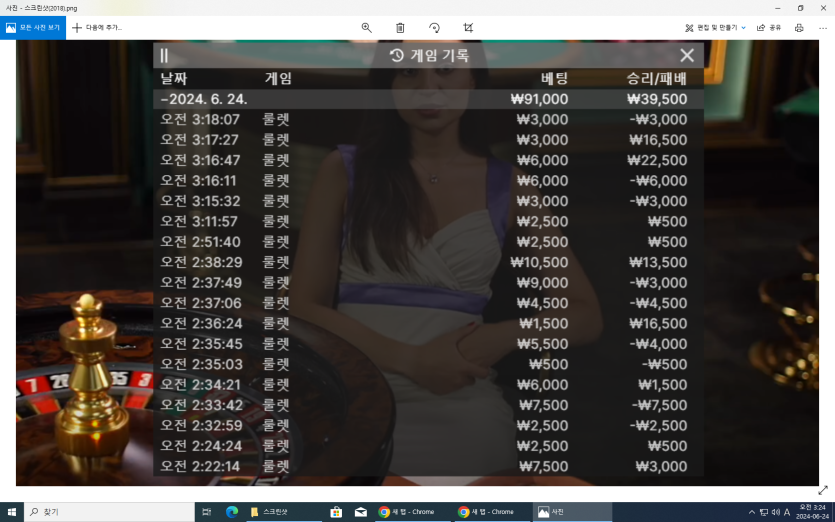Click the pause bars icon in game panel
The image size is (835, 522).
coord(164,55)
